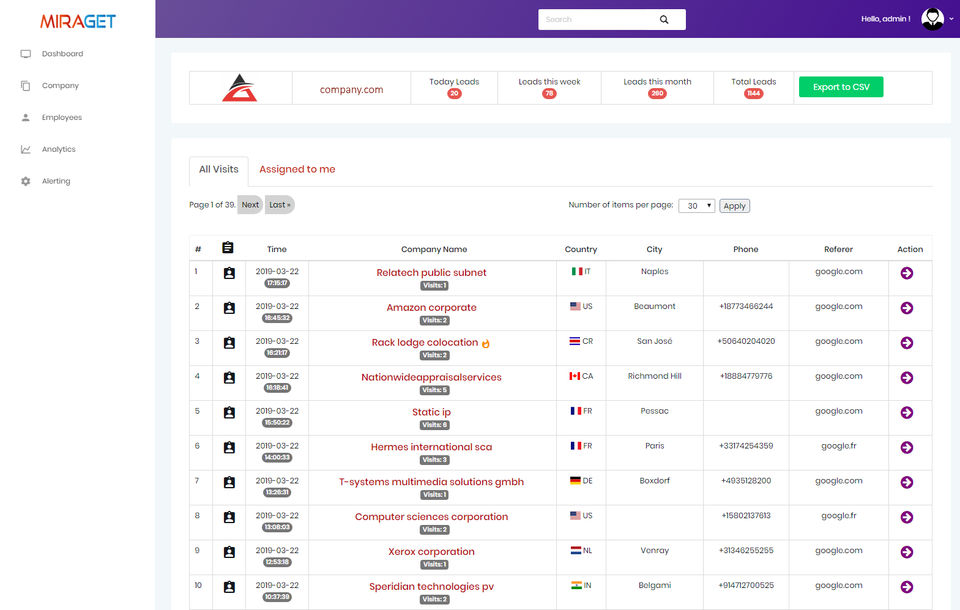Screen dimensions: 960x610
Task: Open the action arrow for Nationwideappraisalservices
Action: [907, 378]
